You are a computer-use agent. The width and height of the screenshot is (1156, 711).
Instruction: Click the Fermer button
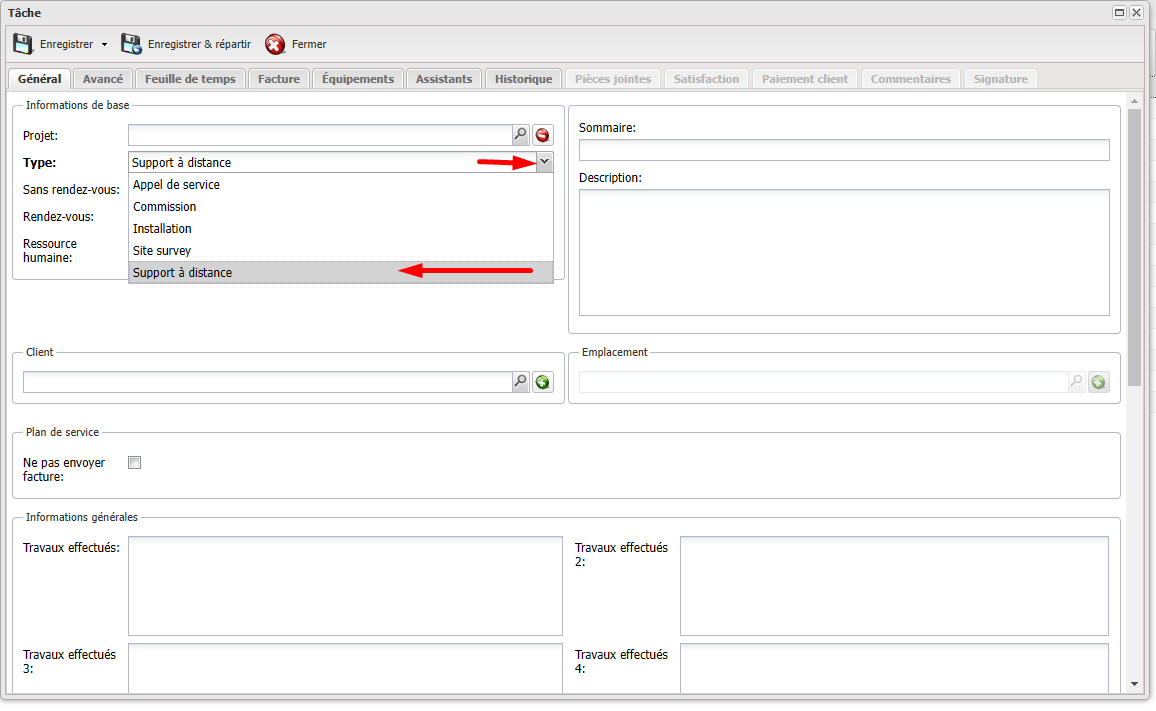[296, 44]
